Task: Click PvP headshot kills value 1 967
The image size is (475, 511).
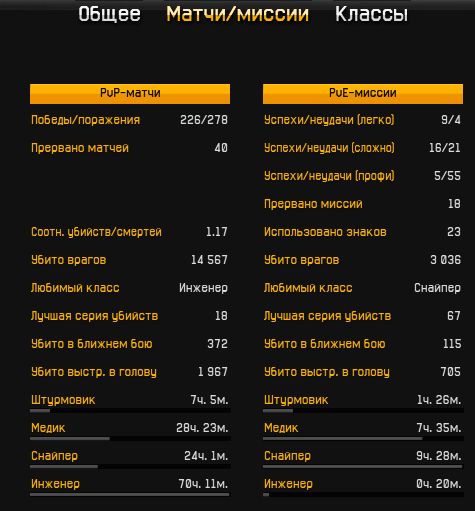Action: coord(213,372)
